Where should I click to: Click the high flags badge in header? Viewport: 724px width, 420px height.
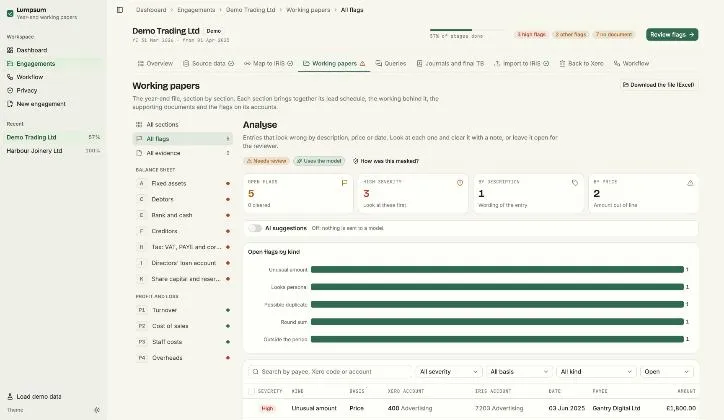531,35
